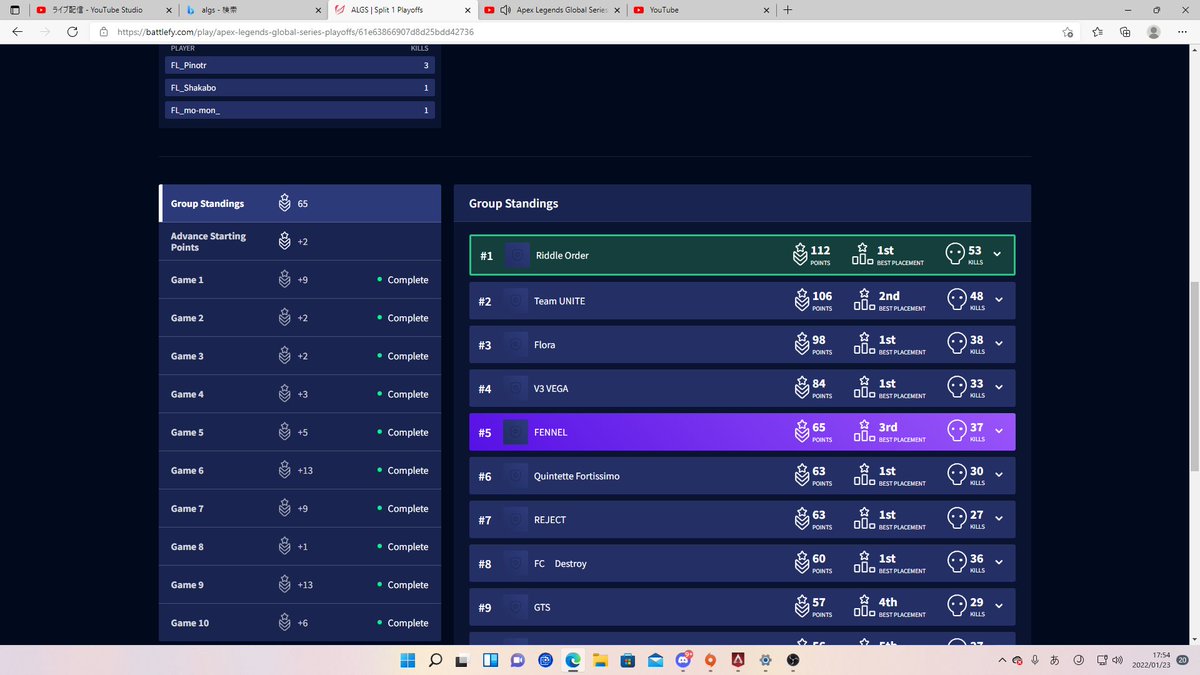
Task: Select the Group Standings sidebar tab
Action: [300, 203]
